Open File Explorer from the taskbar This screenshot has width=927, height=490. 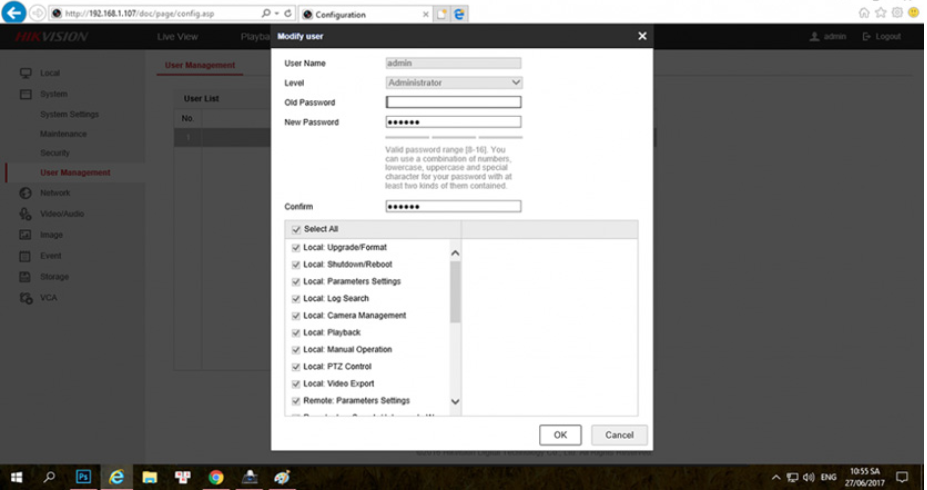point(150,477)
